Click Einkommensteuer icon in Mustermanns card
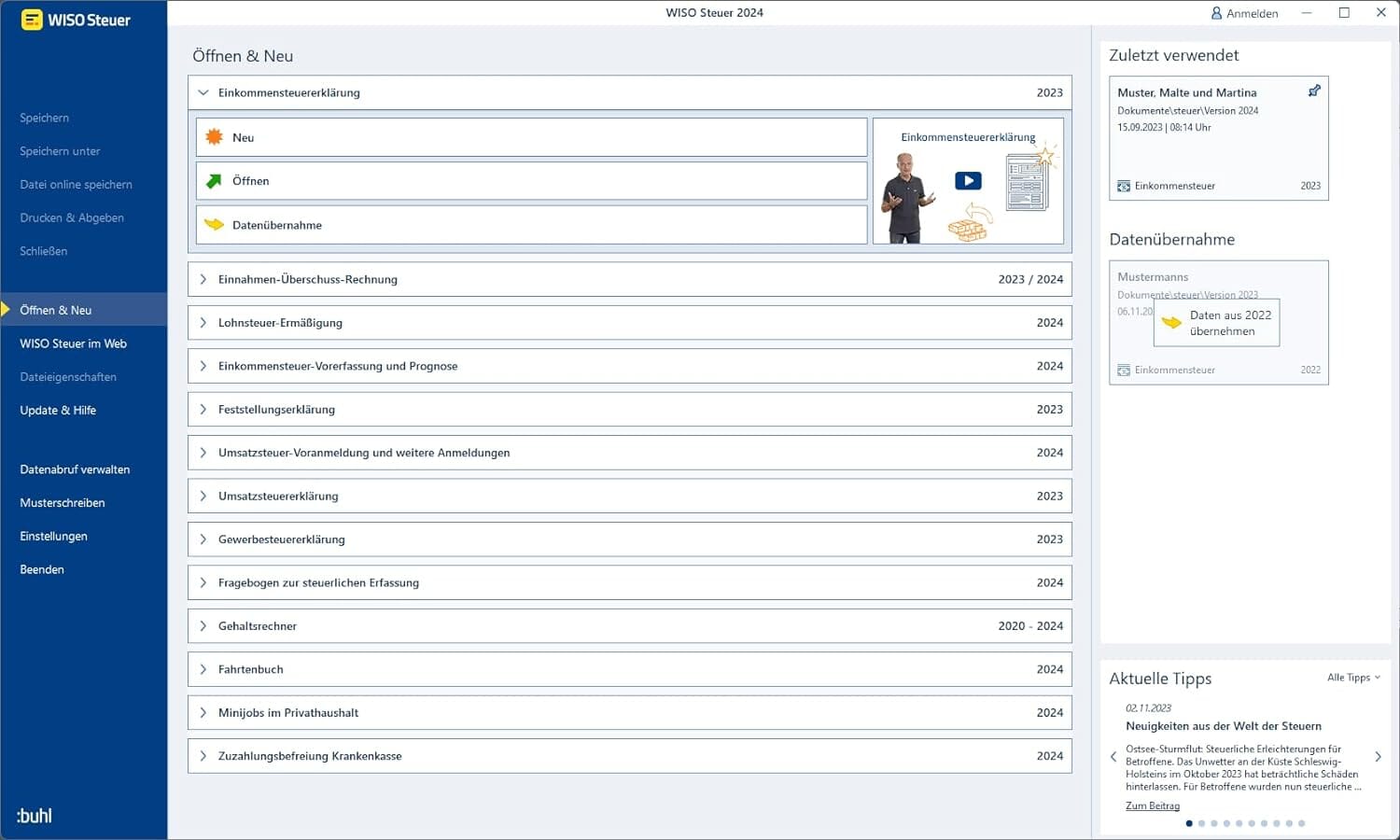Screen dimensions: 1400x840 pos(1124,371)
